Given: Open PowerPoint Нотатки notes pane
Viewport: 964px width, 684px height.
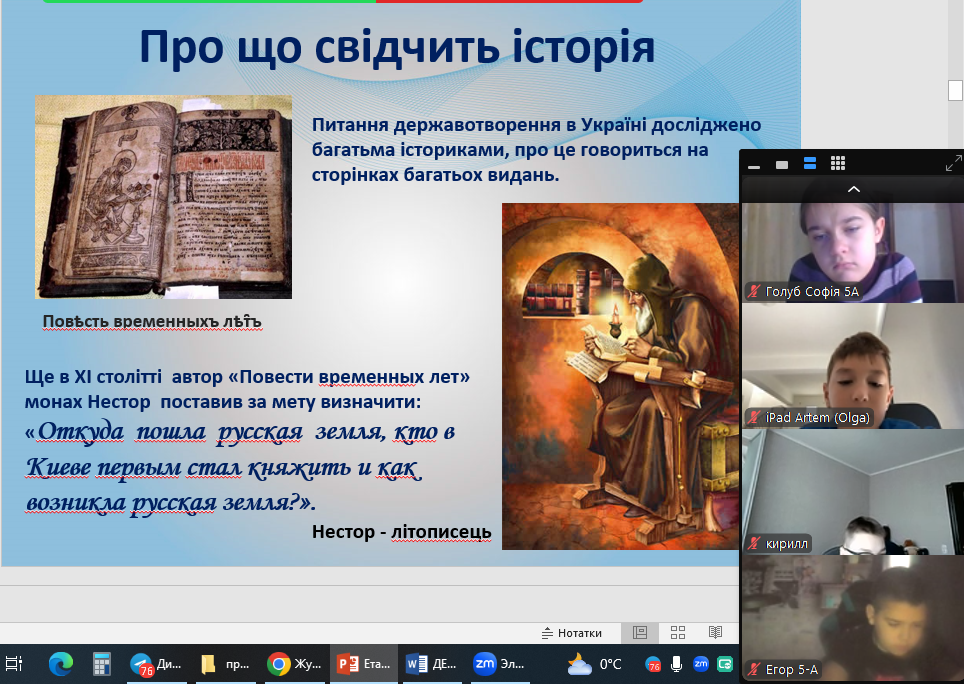Looking at the screenshot, I should (572, 633).
